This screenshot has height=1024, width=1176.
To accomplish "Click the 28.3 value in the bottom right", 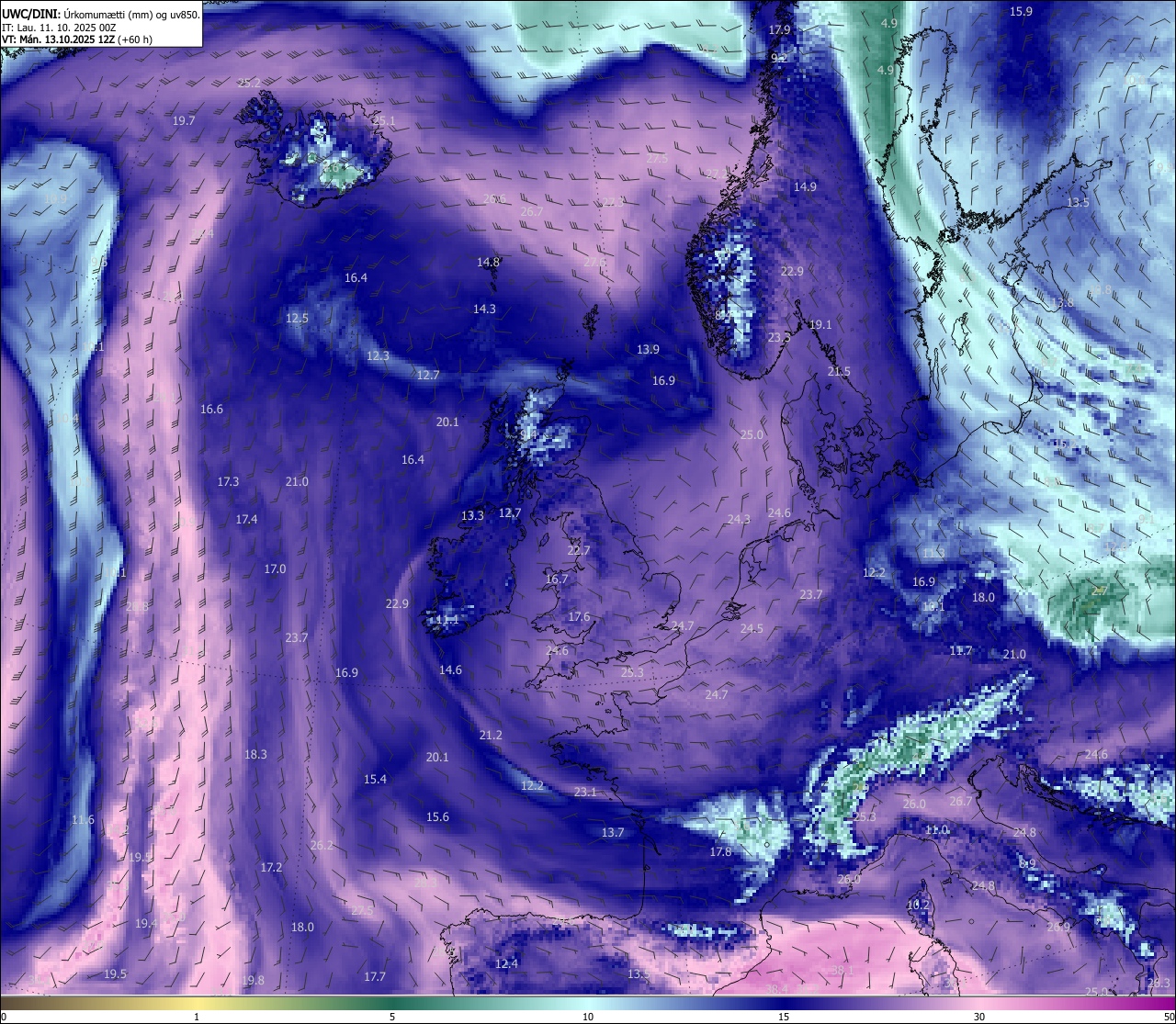I will [1159, 983].
